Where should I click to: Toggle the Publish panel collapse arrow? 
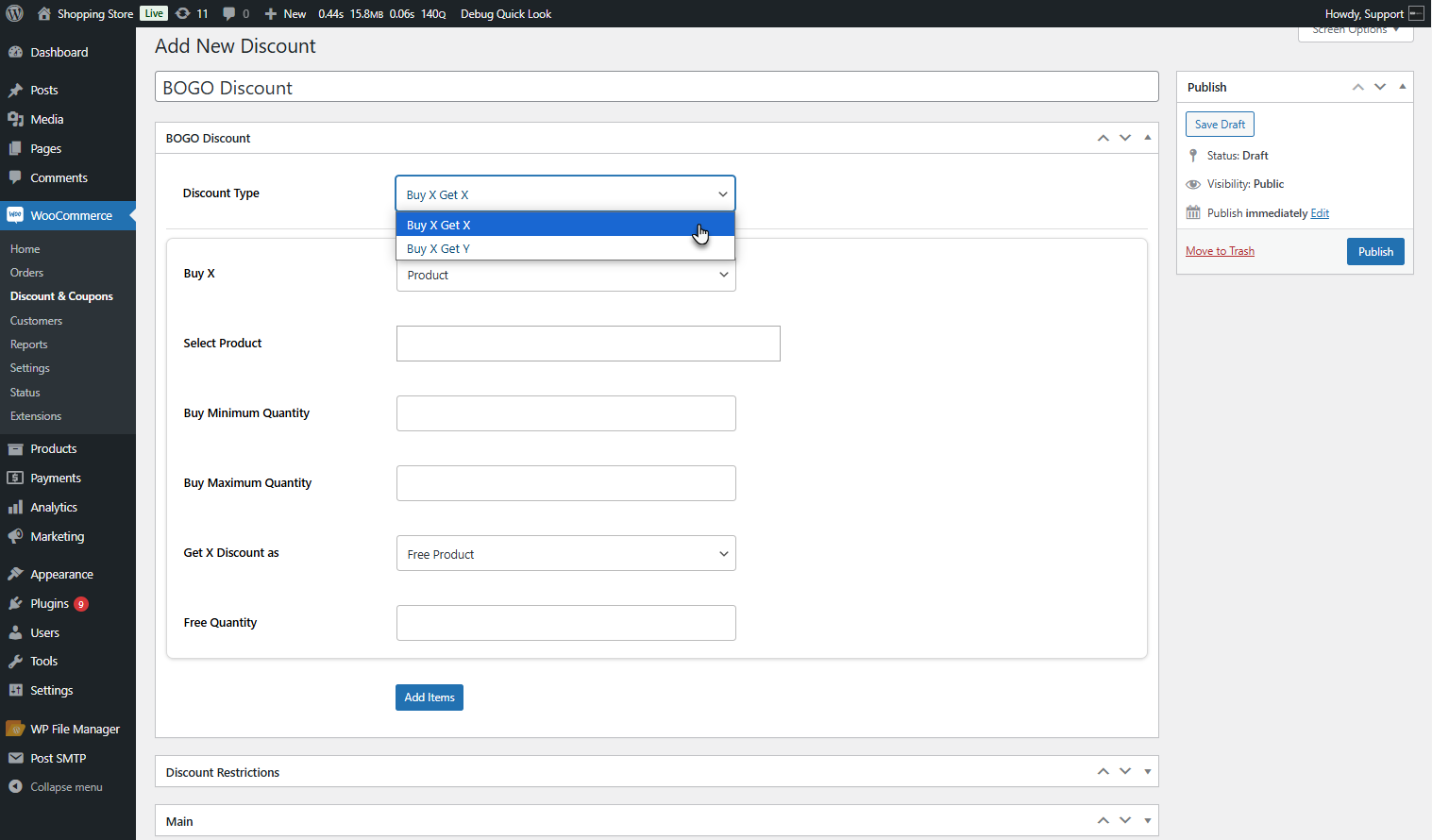point(1403,87)
